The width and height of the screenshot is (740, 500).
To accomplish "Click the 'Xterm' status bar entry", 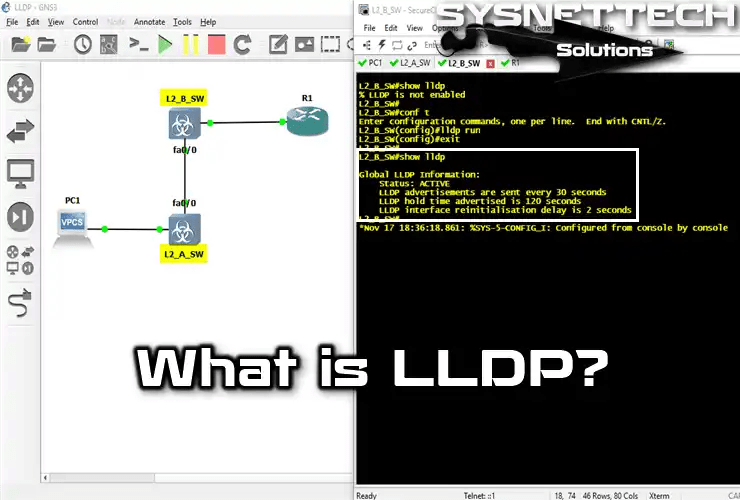I will 659,495.
